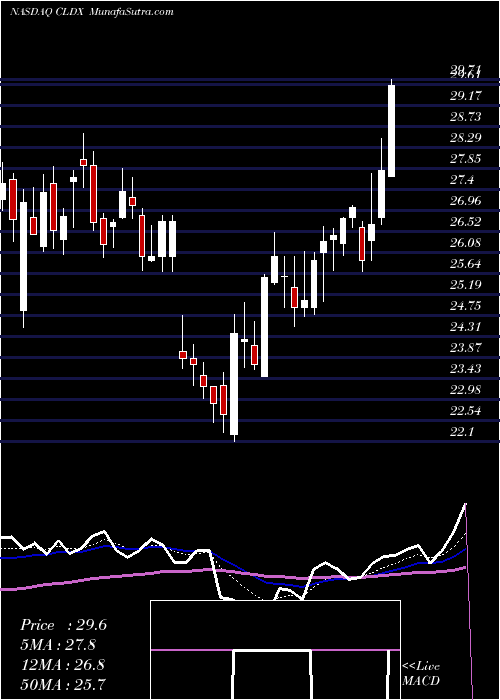The width and height of the screenshot is (500, 700).
Task: Click the 12MA : 26.8 readout
Action: point(62,665)
